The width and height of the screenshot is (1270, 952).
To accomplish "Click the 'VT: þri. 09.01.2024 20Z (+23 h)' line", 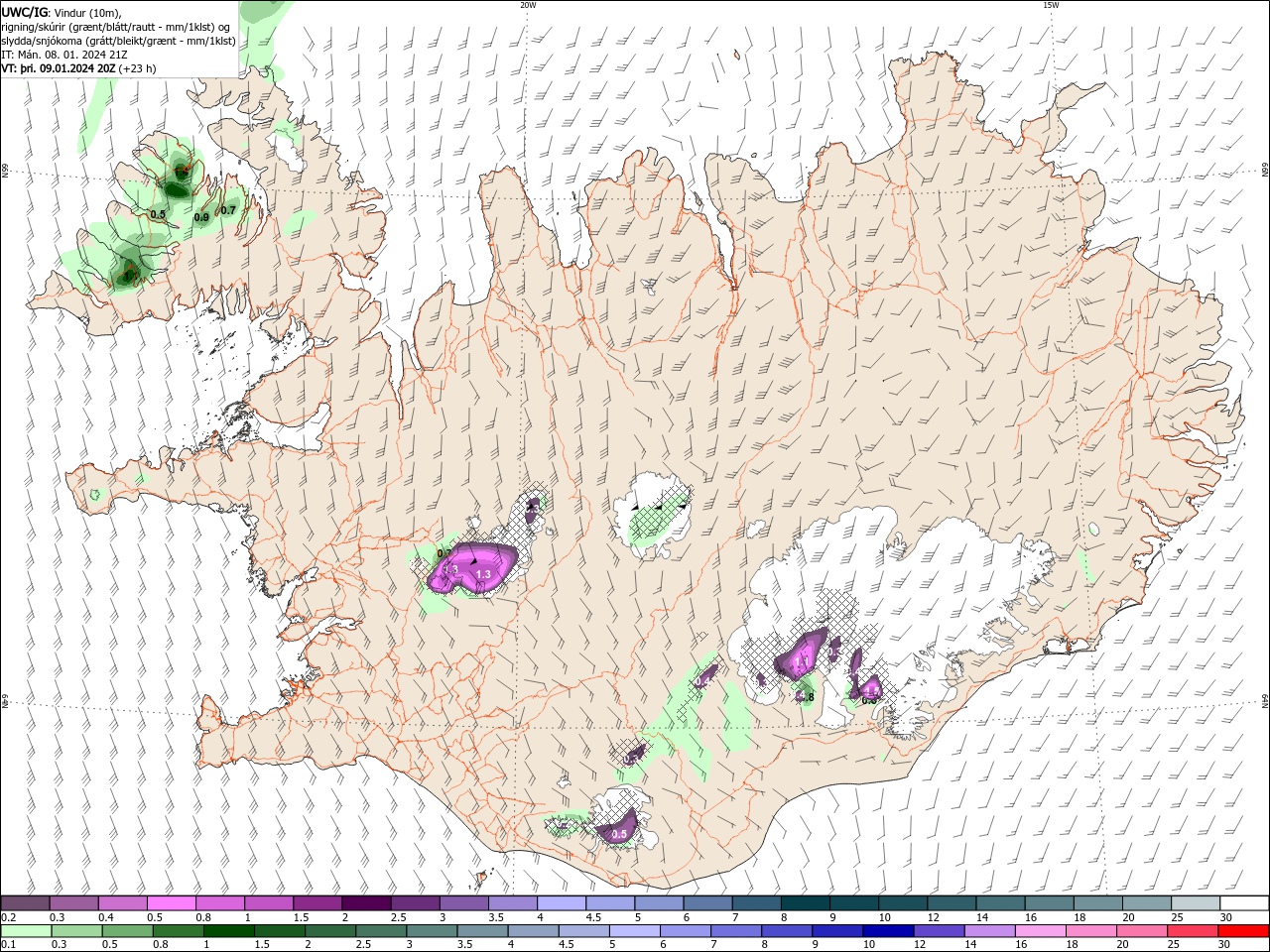I will (x=78, y=68).
